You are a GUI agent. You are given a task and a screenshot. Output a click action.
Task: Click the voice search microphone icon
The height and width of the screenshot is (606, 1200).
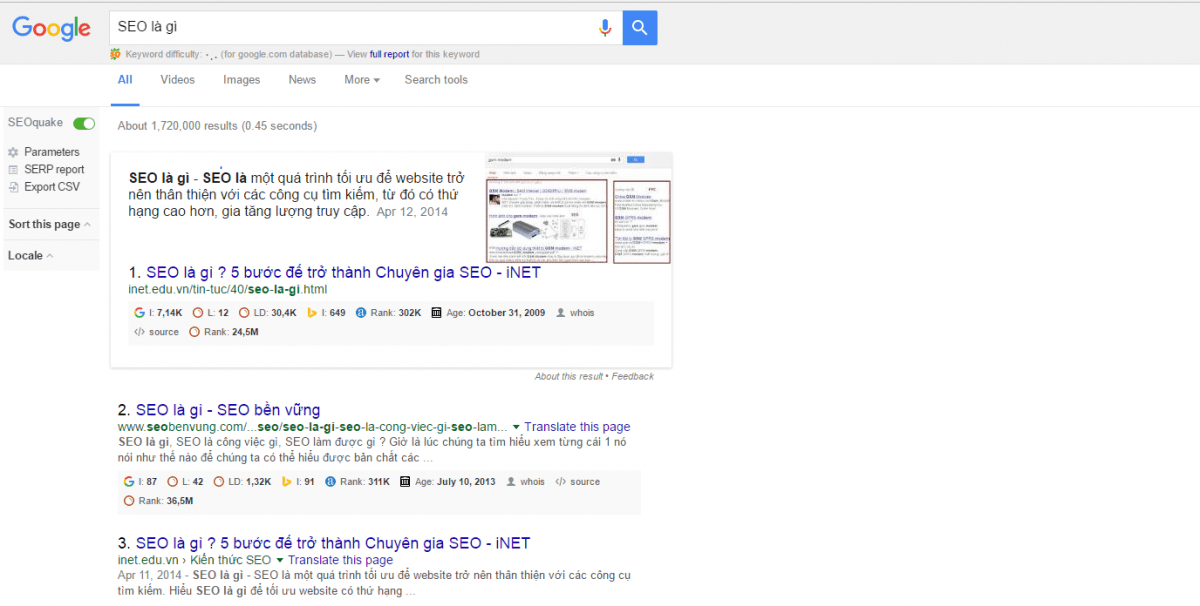click(605, 28)
